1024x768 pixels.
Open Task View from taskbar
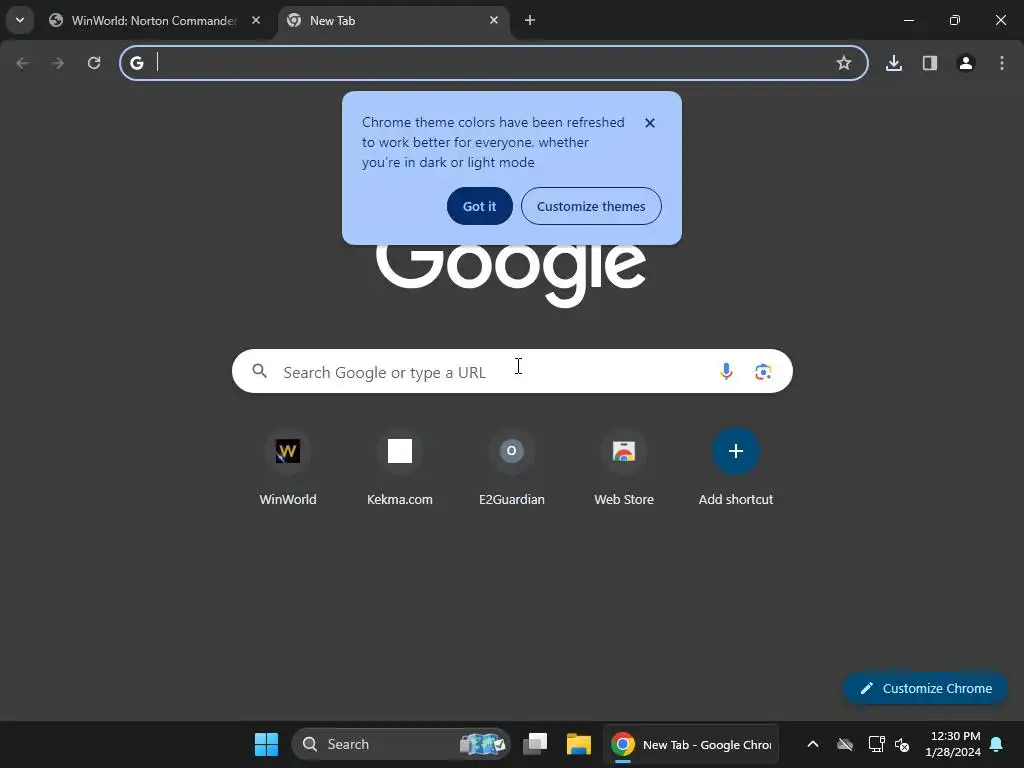536,744
